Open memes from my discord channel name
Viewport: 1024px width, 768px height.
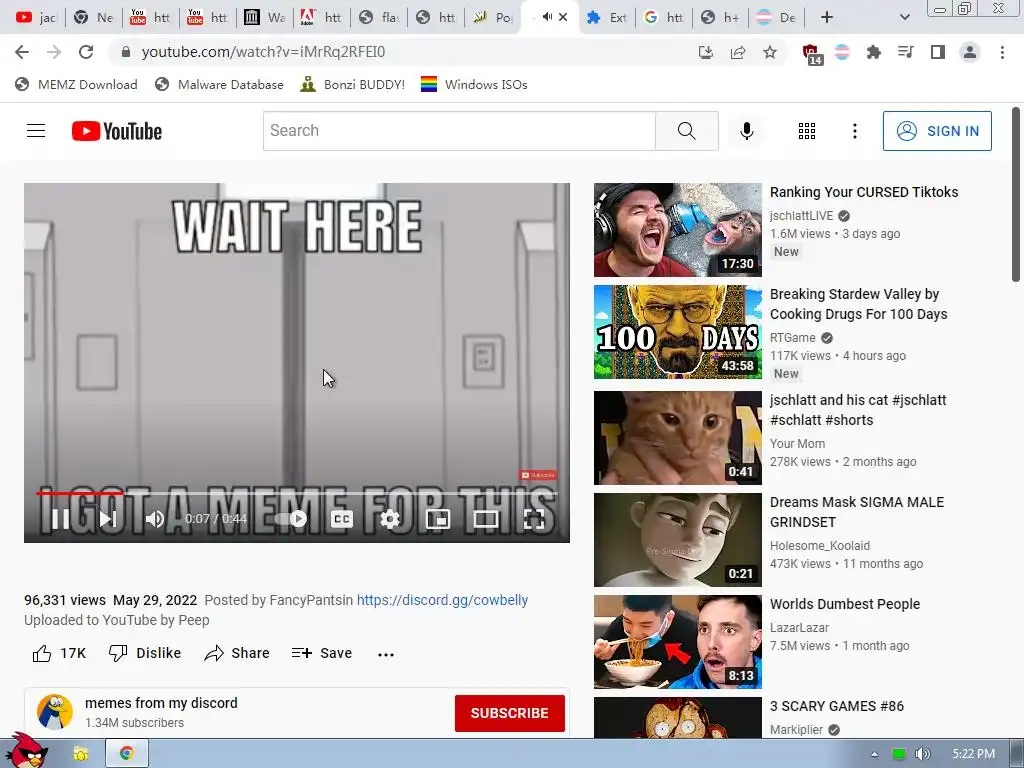pos(161,703)
